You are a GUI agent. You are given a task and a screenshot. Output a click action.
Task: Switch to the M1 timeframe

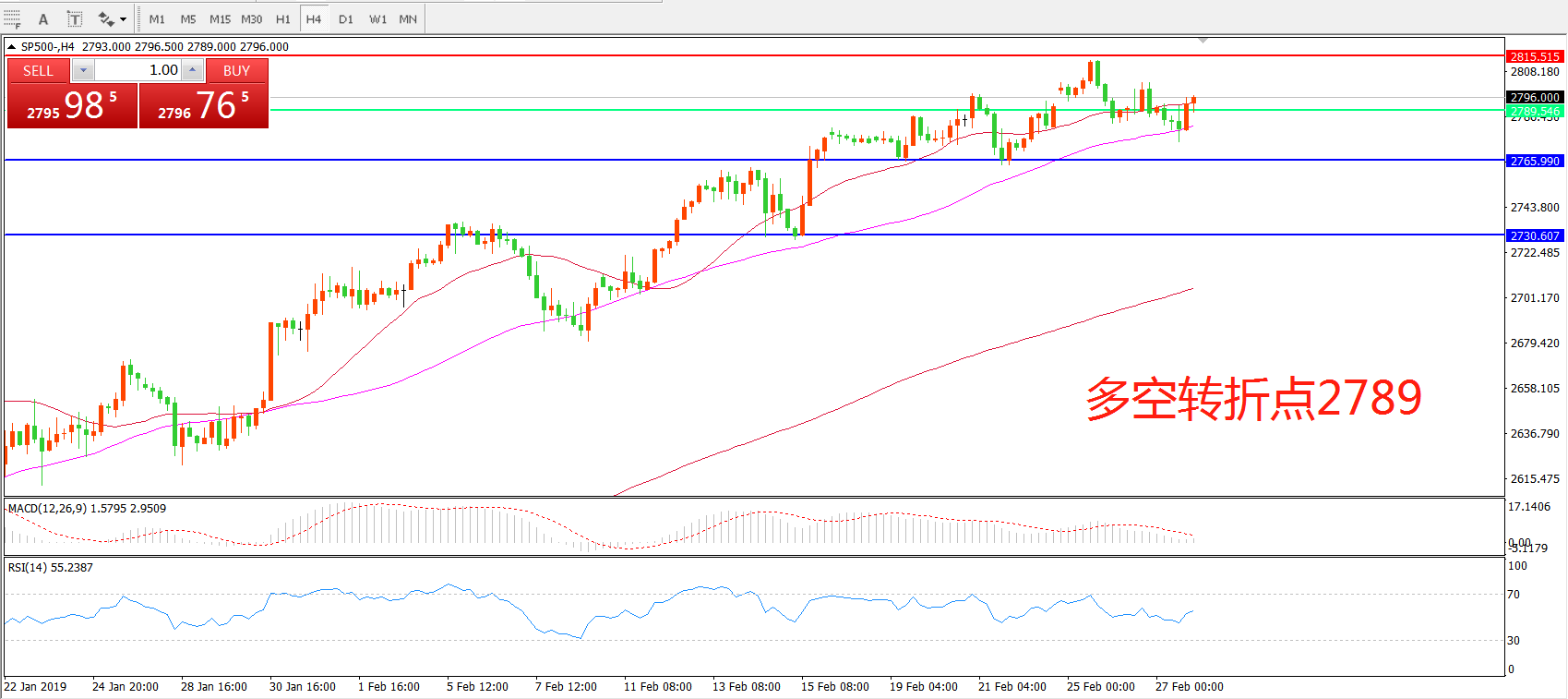(157, 19)
